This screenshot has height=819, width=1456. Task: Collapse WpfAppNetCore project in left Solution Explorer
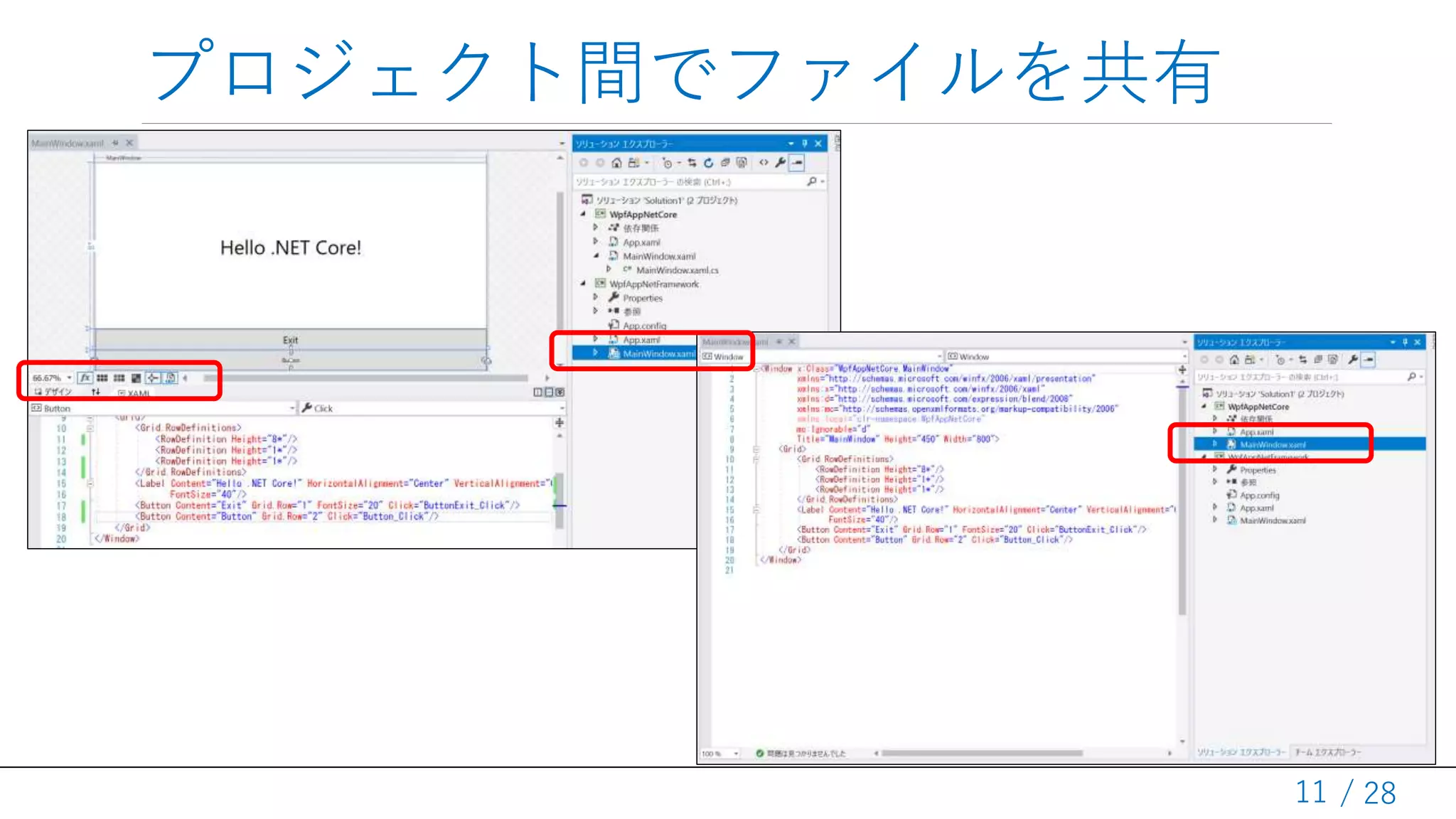pyautogui.click(x=583, y=214)
